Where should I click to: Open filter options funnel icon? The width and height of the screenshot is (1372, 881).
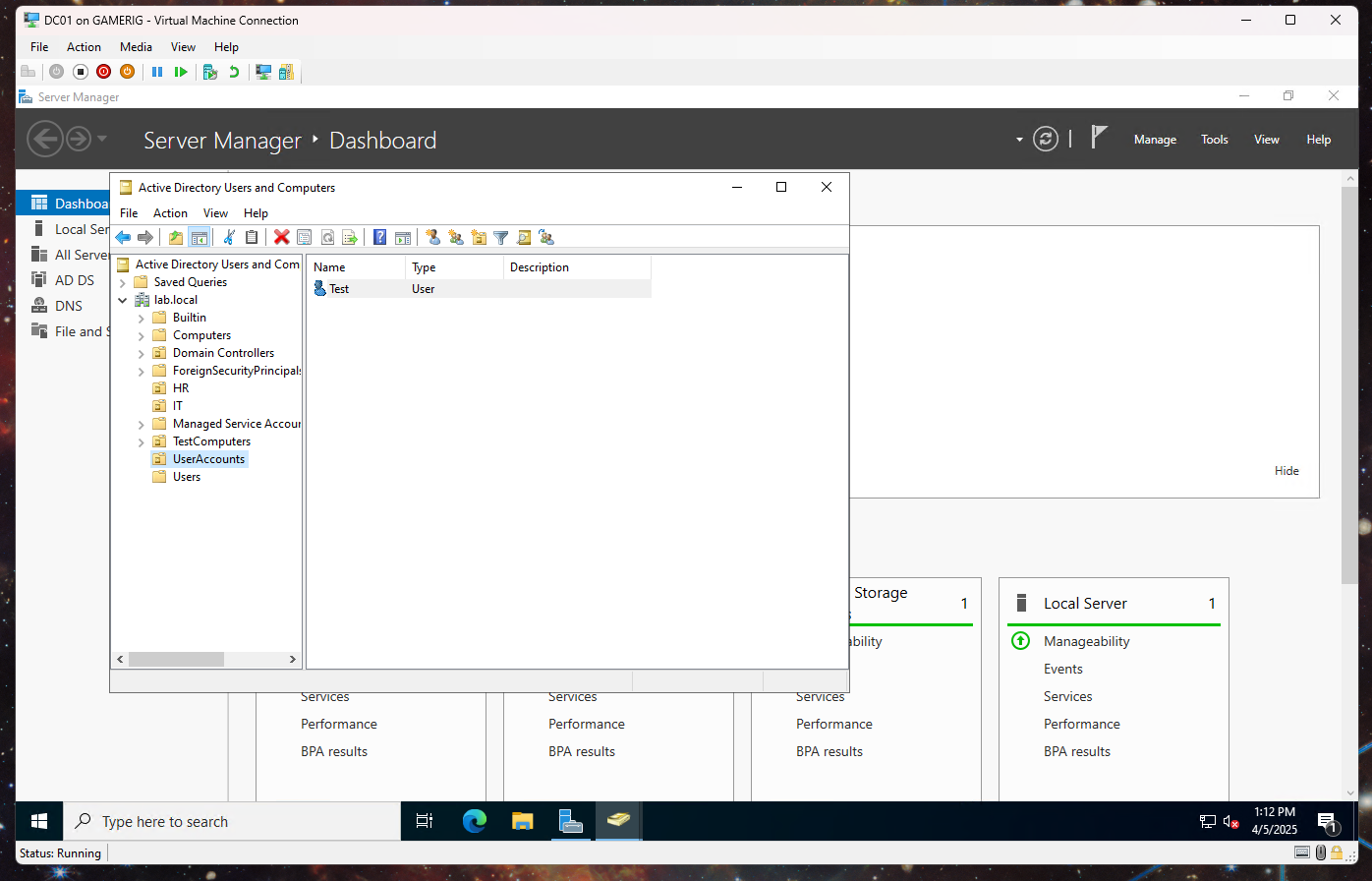coord(501,237)
